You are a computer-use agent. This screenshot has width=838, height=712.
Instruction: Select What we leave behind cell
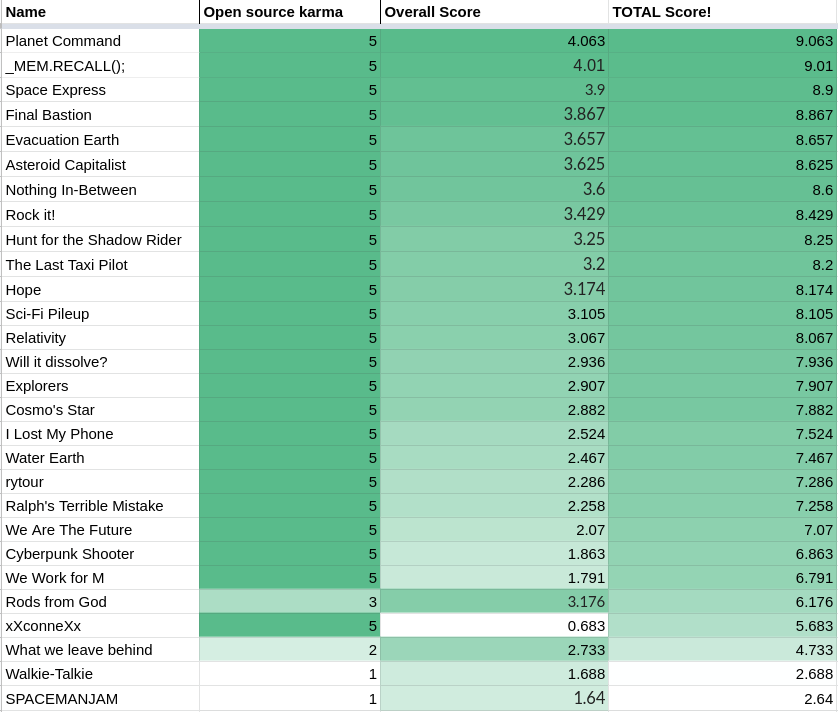coord(100,649)
